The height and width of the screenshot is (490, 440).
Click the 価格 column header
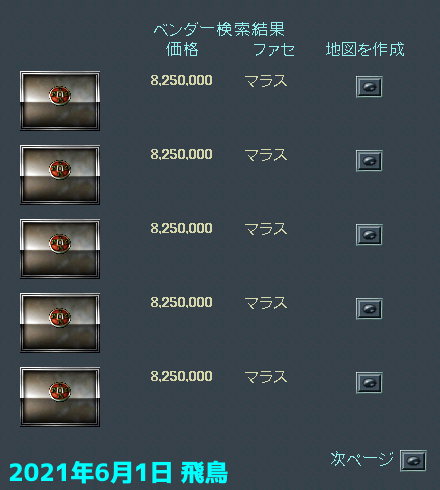pyautogui.click(x=182, y=49)
